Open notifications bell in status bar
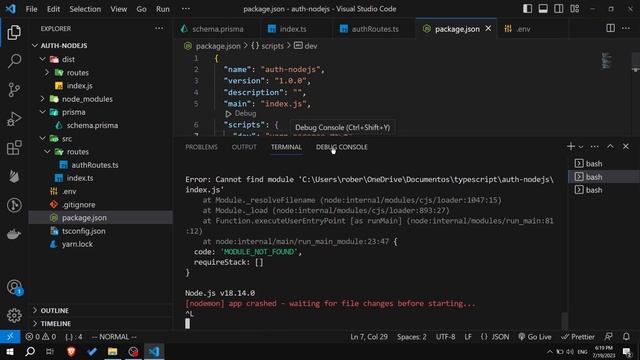The image size is (640, 360). (x=626, y=337)
